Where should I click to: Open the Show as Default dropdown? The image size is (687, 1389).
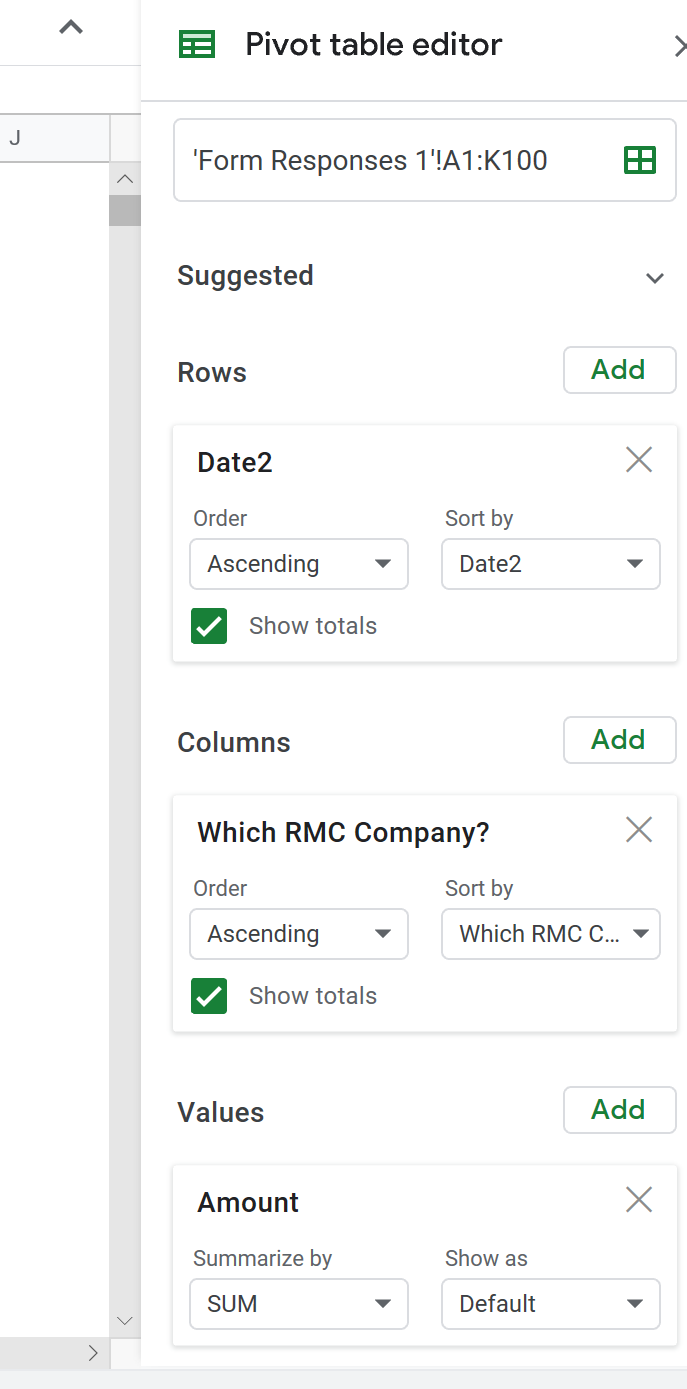coord(550,1304)
